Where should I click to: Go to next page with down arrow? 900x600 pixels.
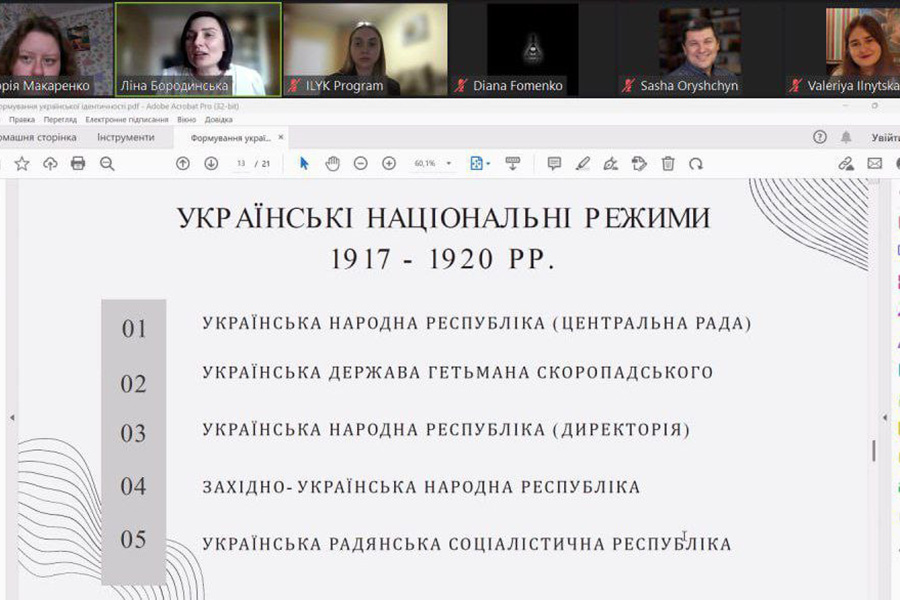click(211, 164)
